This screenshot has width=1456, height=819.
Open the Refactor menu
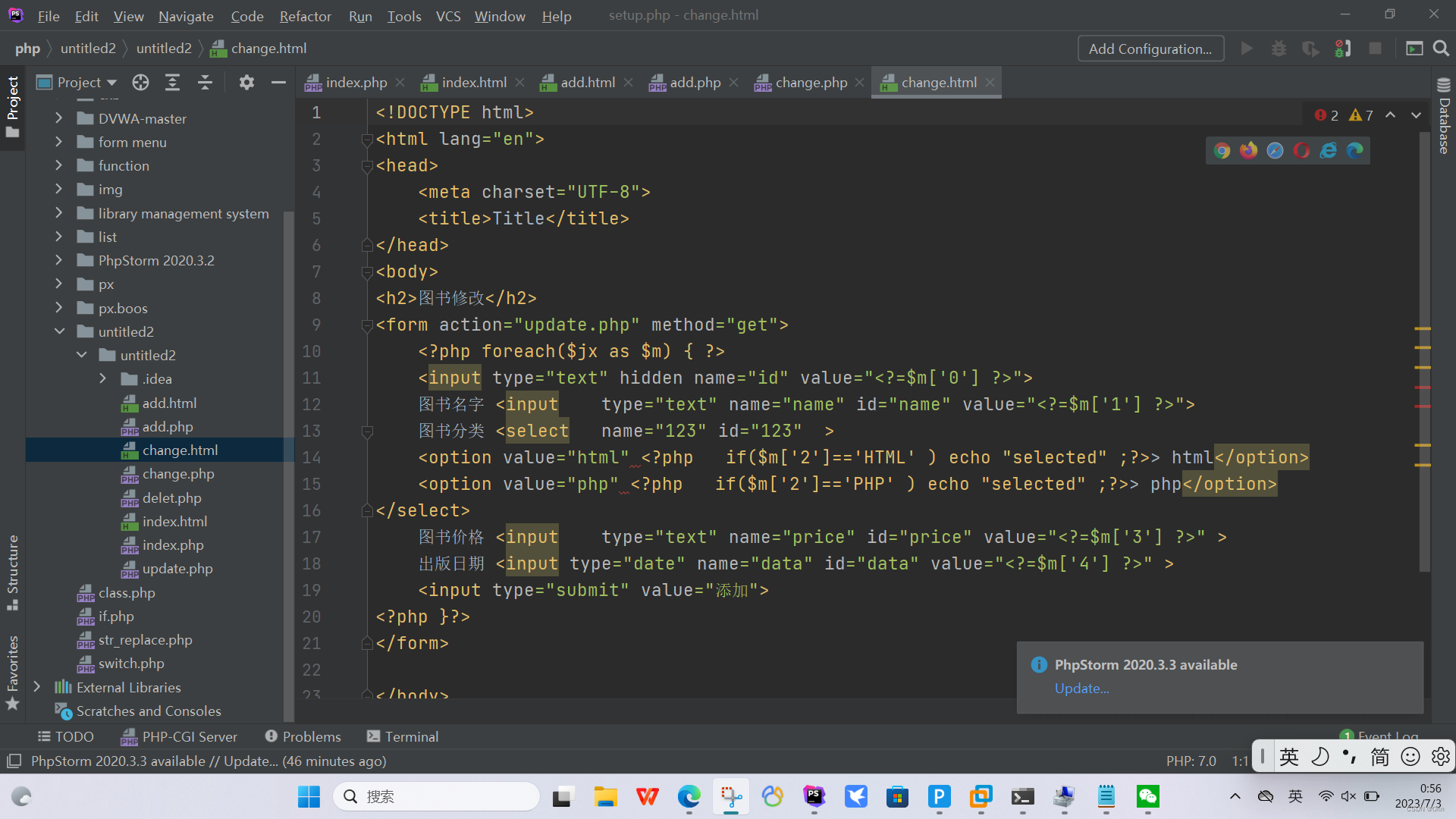305,16
